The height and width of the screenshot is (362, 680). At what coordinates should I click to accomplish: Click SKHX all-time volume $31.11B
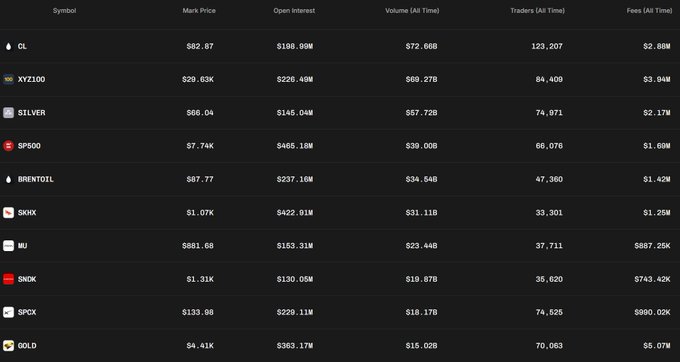422,213
